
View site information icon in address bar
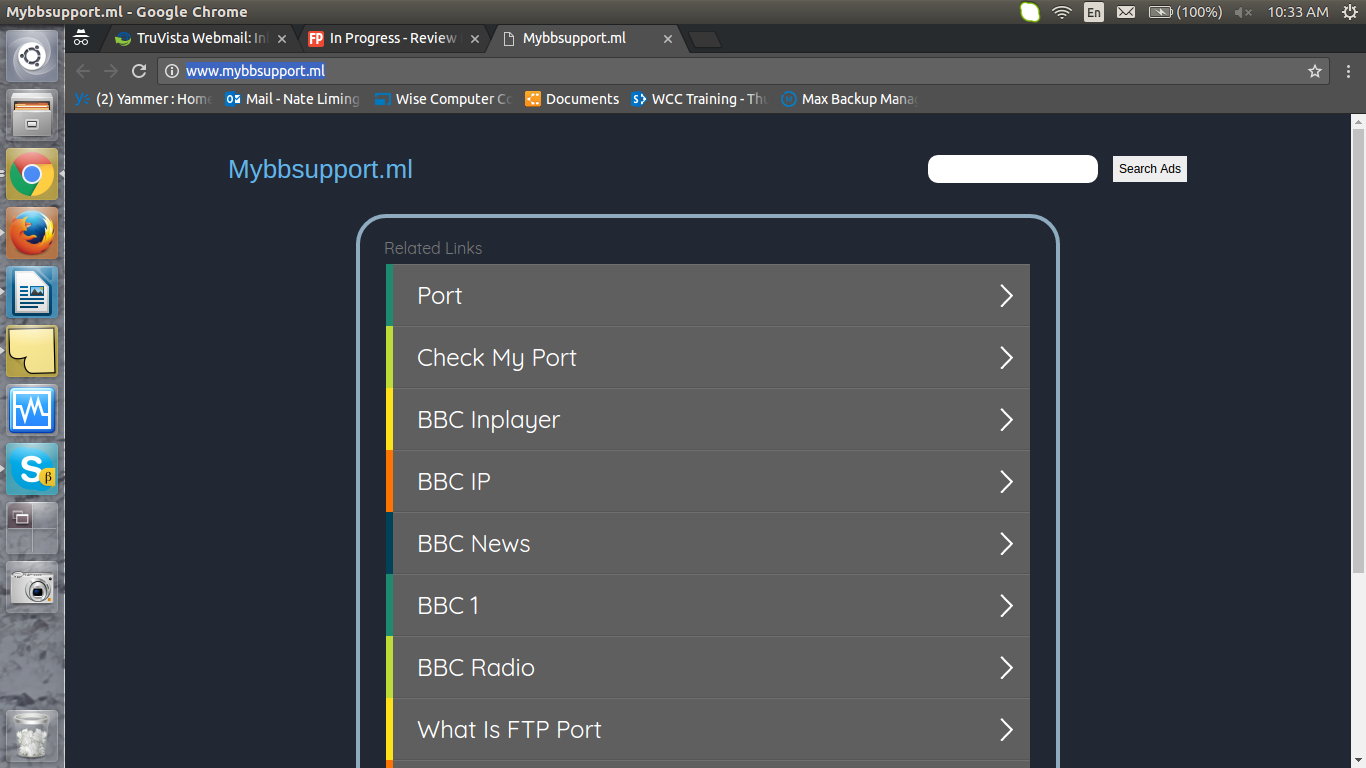pos(171,71)
